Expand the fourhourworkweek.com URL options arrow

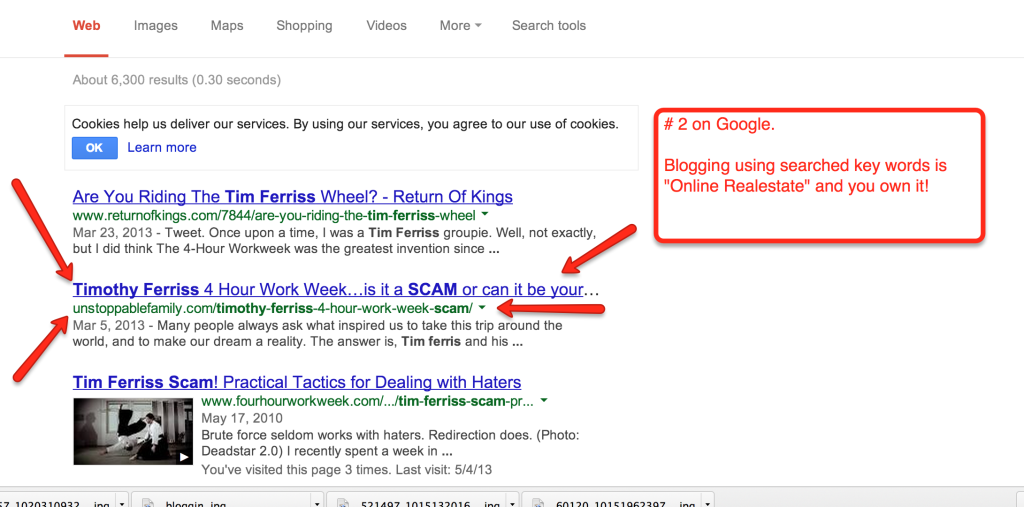544,401
